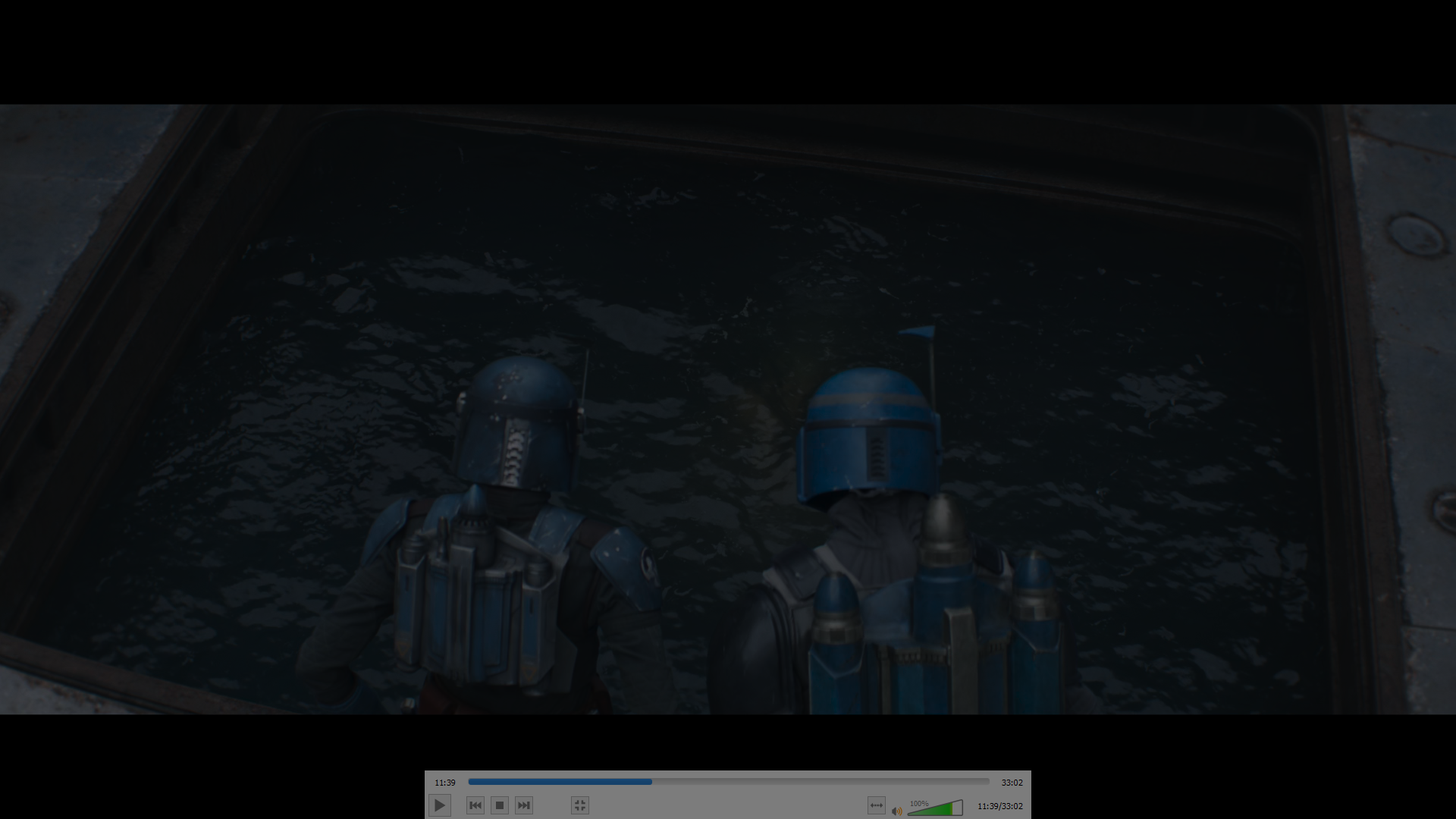Click the elapsed time 11:39 label
The image size is (1456, 819).
(445, 783)
